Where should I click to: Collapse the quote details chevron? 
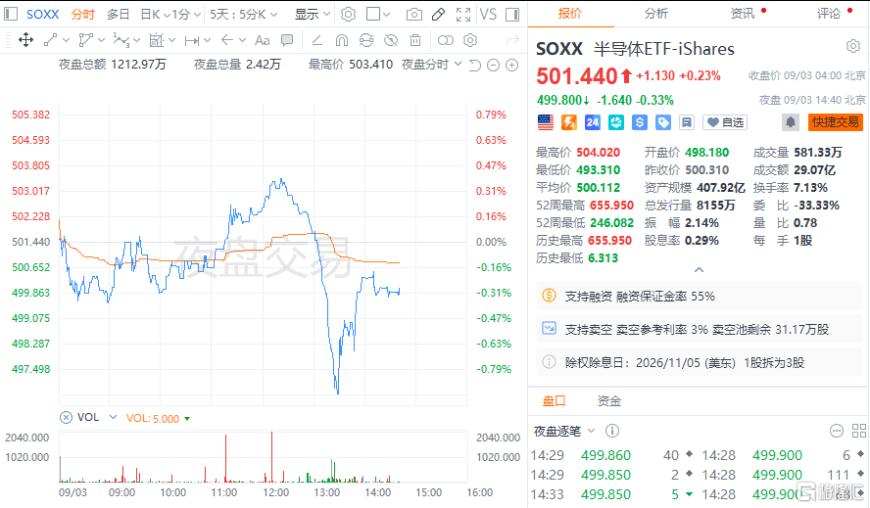click(x=699, y=270)
